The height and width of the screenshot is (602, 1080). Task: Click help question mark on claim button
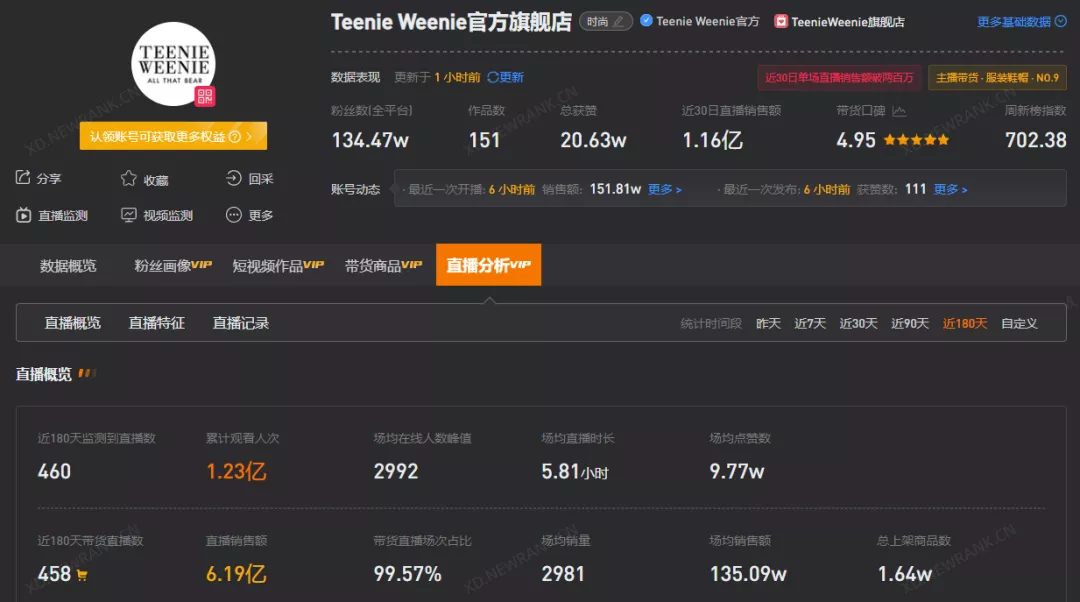pyautogui.click(x=235, y=136)
